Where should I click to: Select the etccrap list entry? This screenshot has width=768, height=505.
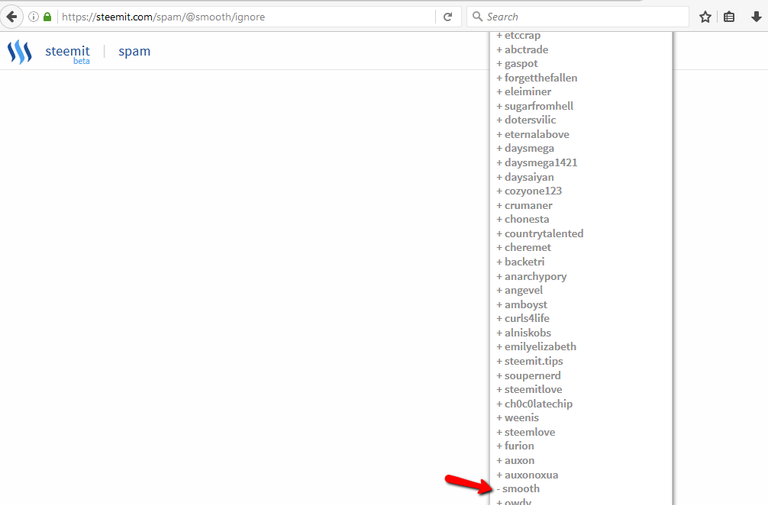[518, 35]
